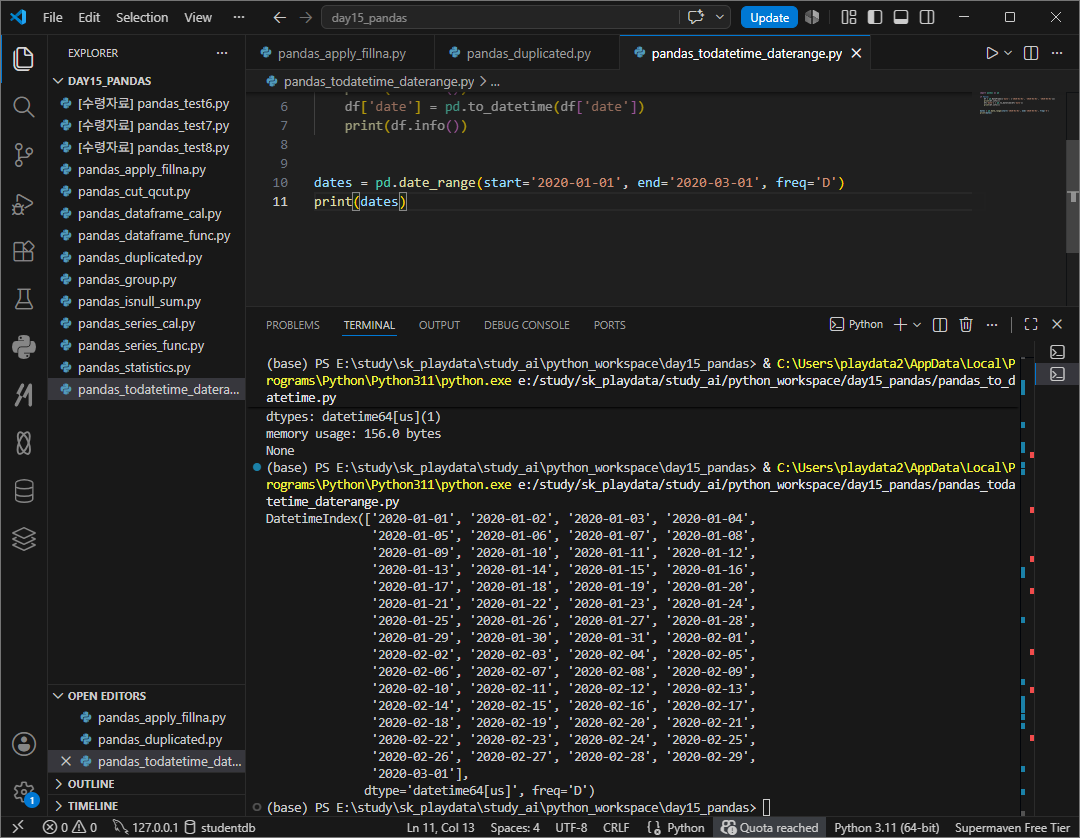Open the stacked layers view in activity bar
Screen dimensions: 1080x838
23,538
